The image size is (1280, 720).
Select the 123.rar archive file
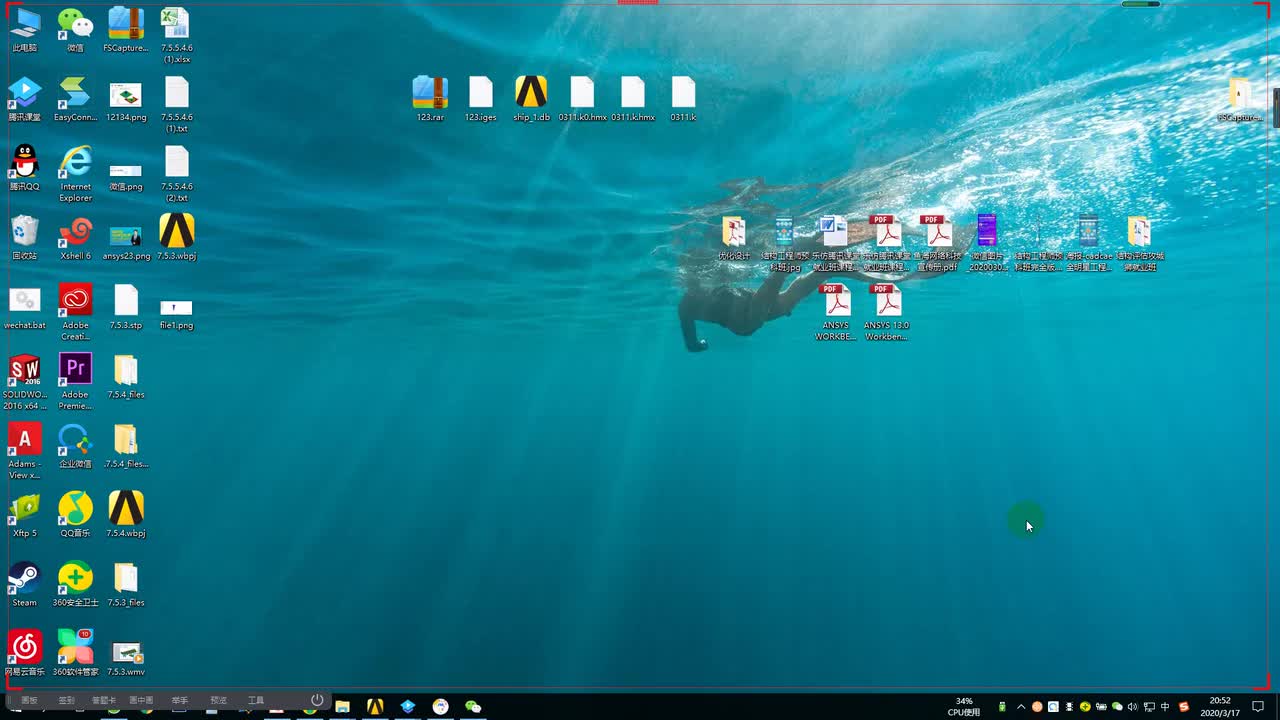click(430, 98)
